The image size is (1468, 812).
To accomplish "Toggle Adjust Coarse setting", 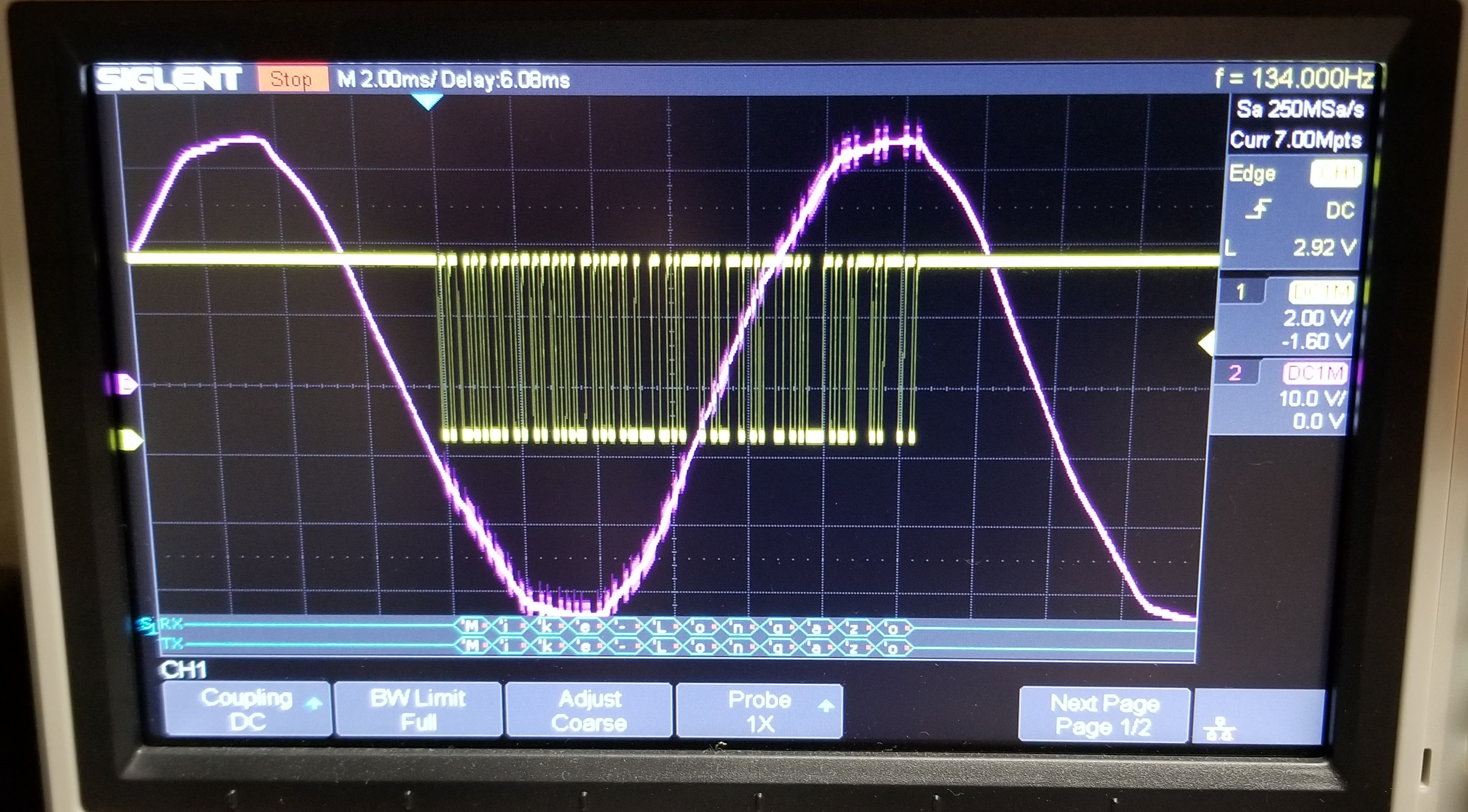I will point(589,711).
